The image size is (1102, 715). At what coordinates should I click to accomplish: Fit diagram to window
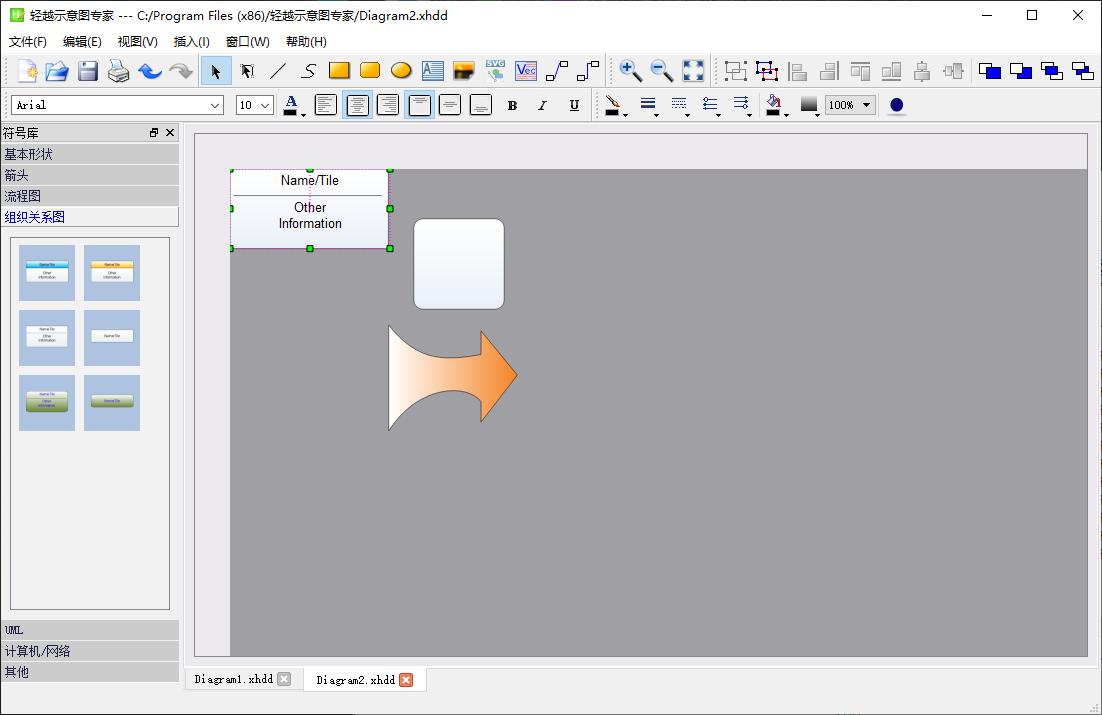click(693, 71)
